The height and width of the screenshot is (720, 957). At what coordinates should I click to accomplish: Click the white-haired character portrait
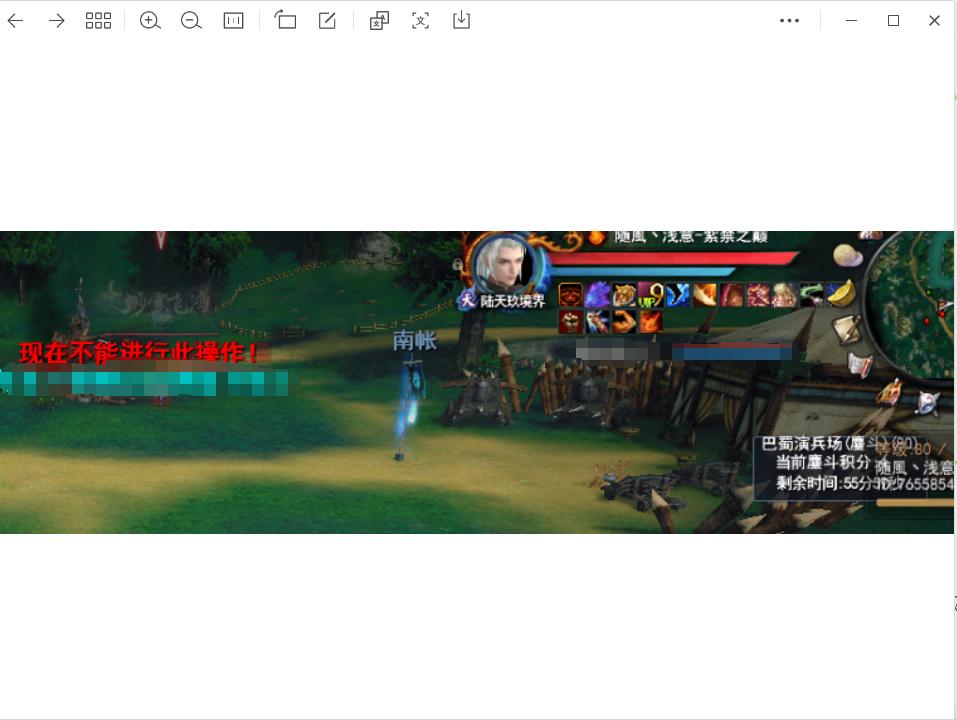[504, 264]
